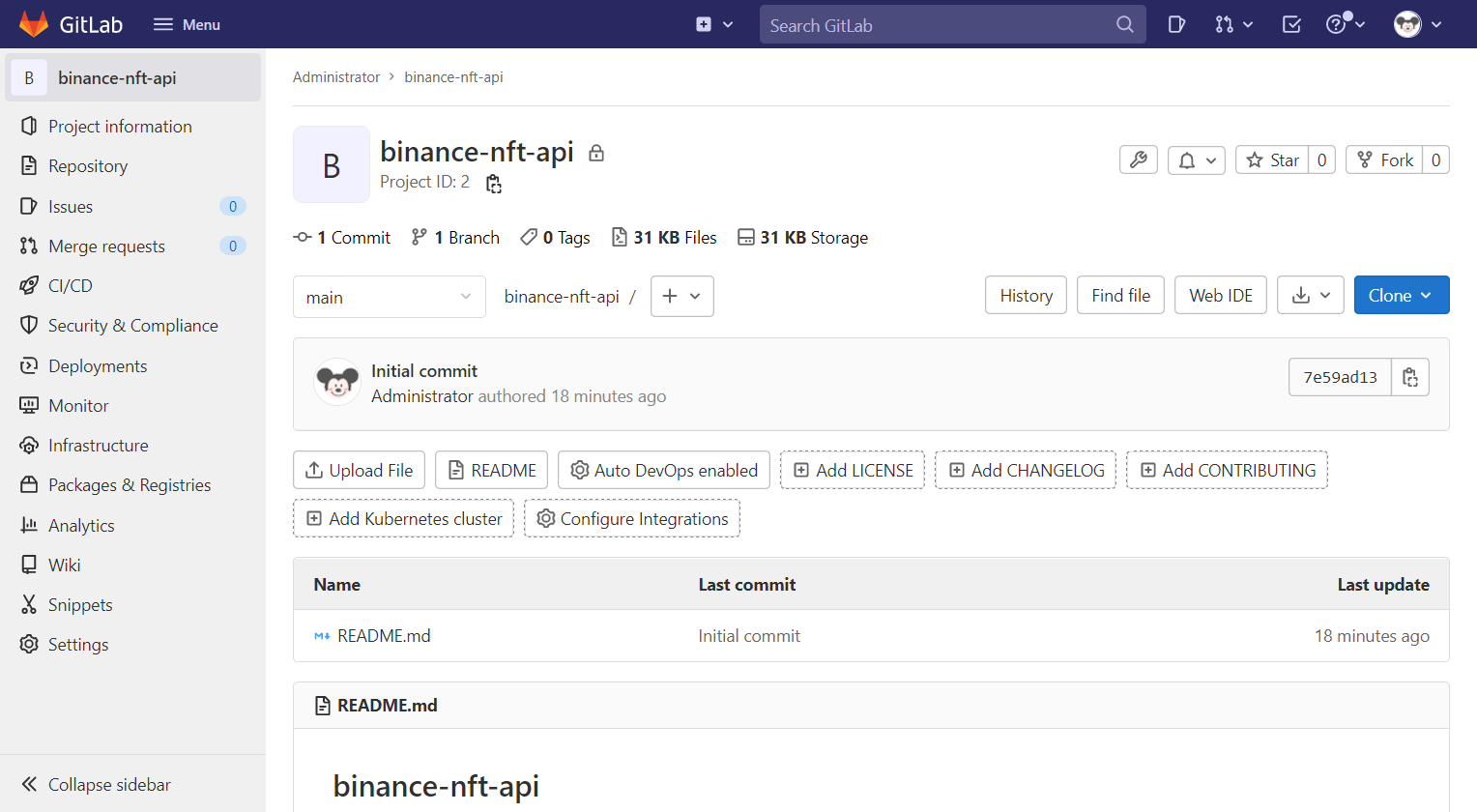Viewport: 1477px width, 812px height.
Task: Click the private lock icon
Action: [x=596, y=153]
